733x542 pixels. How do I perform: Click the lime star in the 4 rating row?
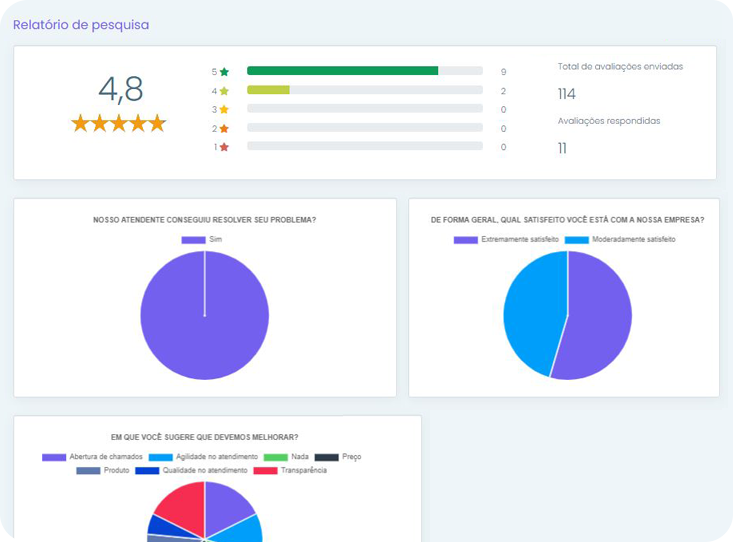click(224, 91)
